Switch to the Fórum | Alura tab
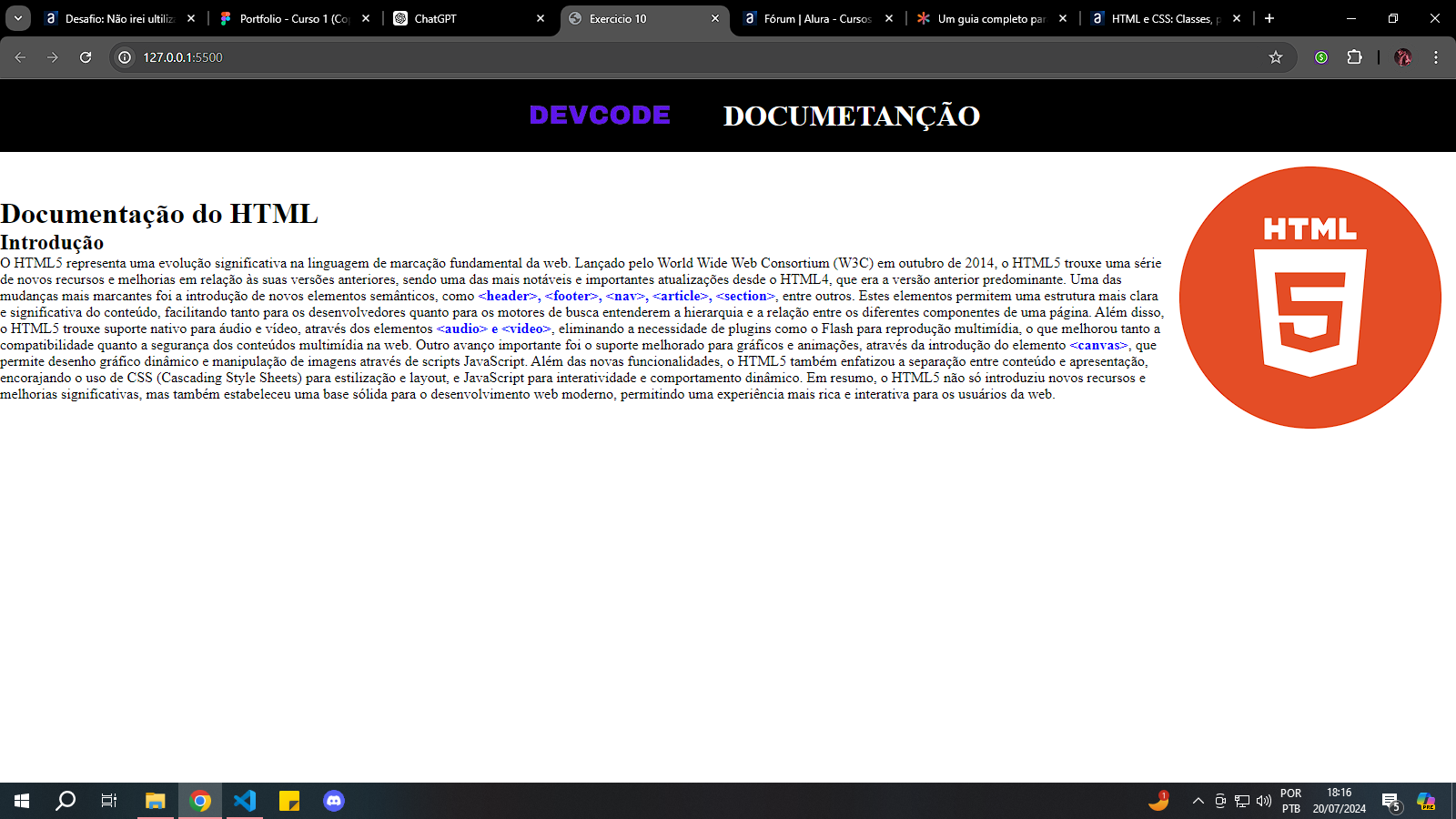 tap(817, 18)
